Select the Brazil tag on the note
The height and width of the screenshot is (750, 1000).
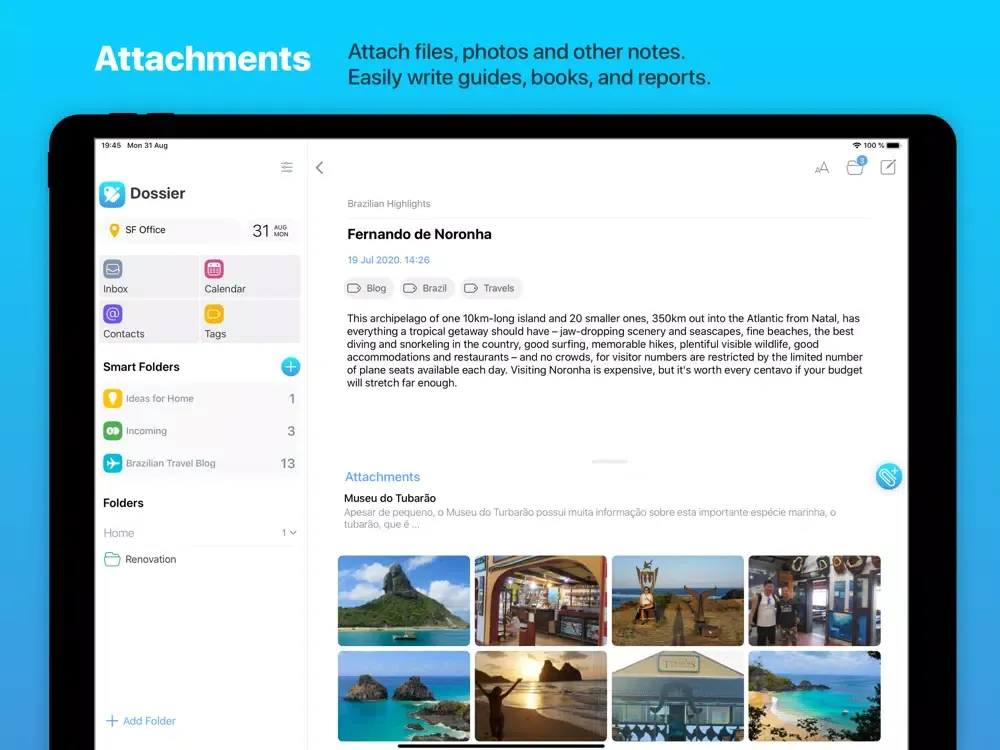point(427,288)
